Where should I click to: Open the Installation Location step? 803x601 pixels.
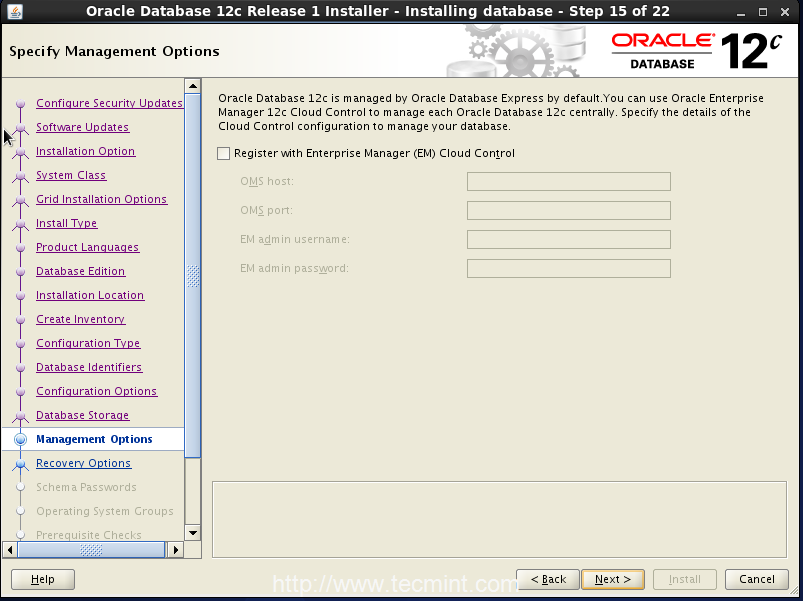coord(90,295)
